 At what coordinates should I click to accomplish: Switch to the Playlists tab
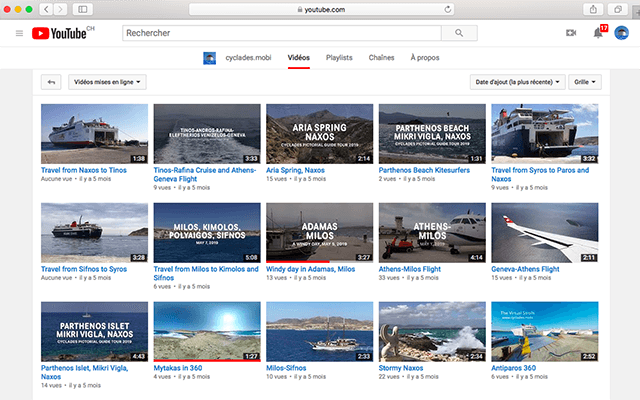(x=339, y=58)
